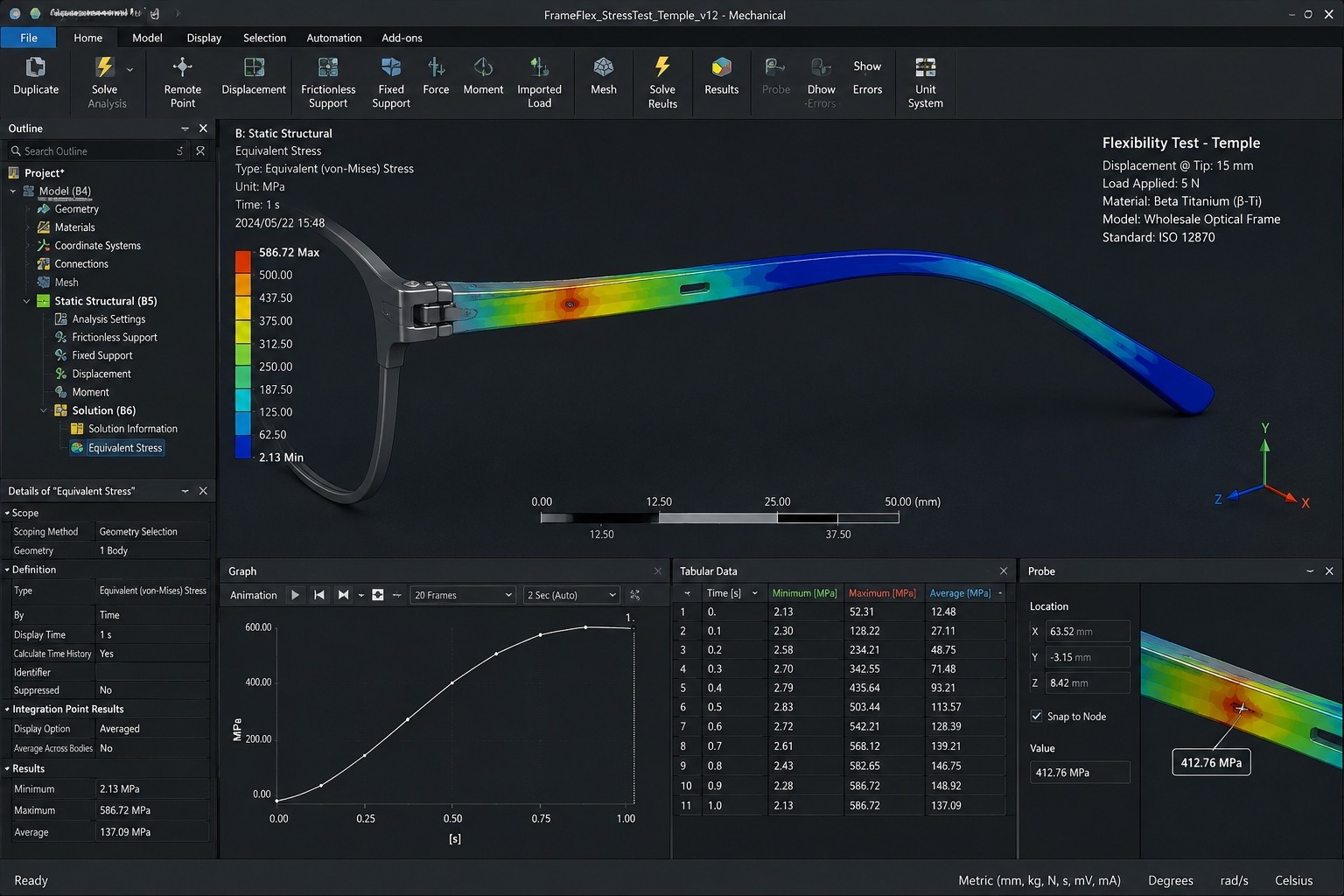
Task: Play the result animation
Action: click(295, 595)
